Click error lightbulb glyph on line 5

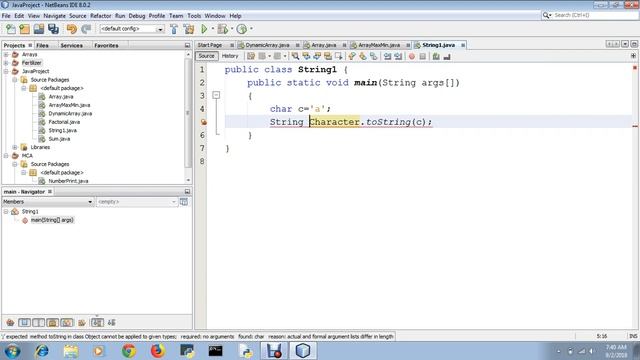pyautogui.click(x=203, y=122)
